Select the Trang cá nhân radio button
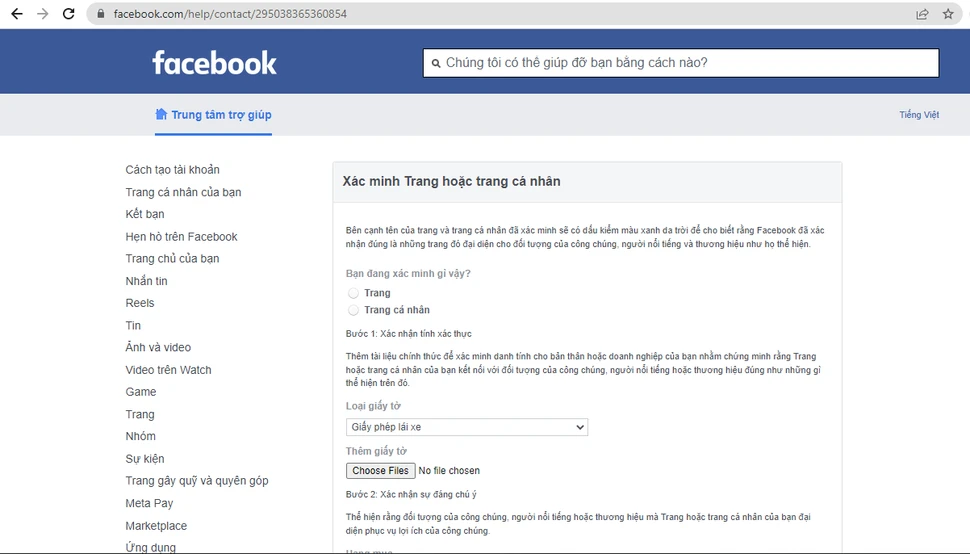Screen dimensions: 970x554 coord(353,310)
